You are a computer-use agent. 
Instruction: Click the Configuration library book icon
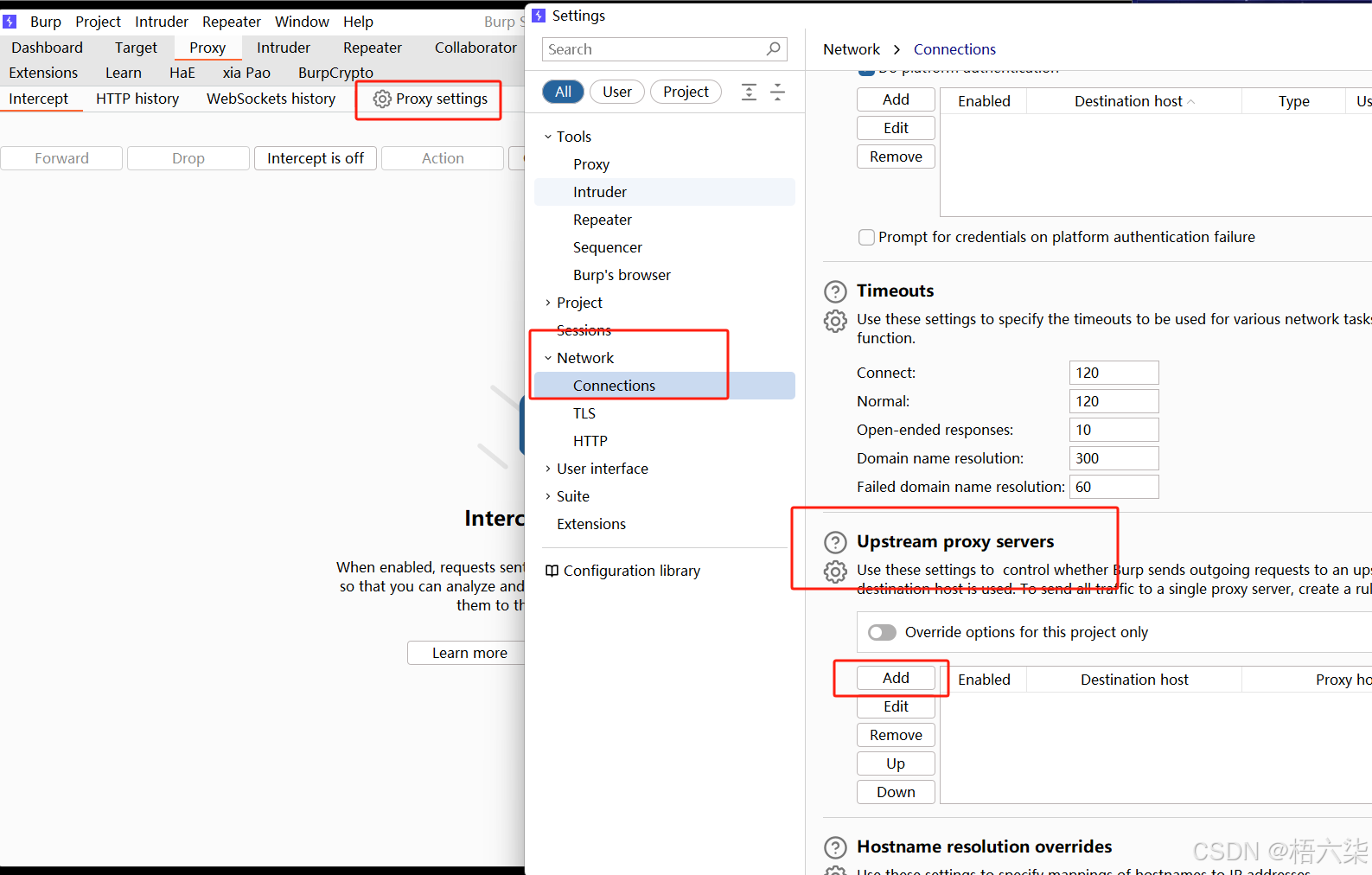pos(552,571)
